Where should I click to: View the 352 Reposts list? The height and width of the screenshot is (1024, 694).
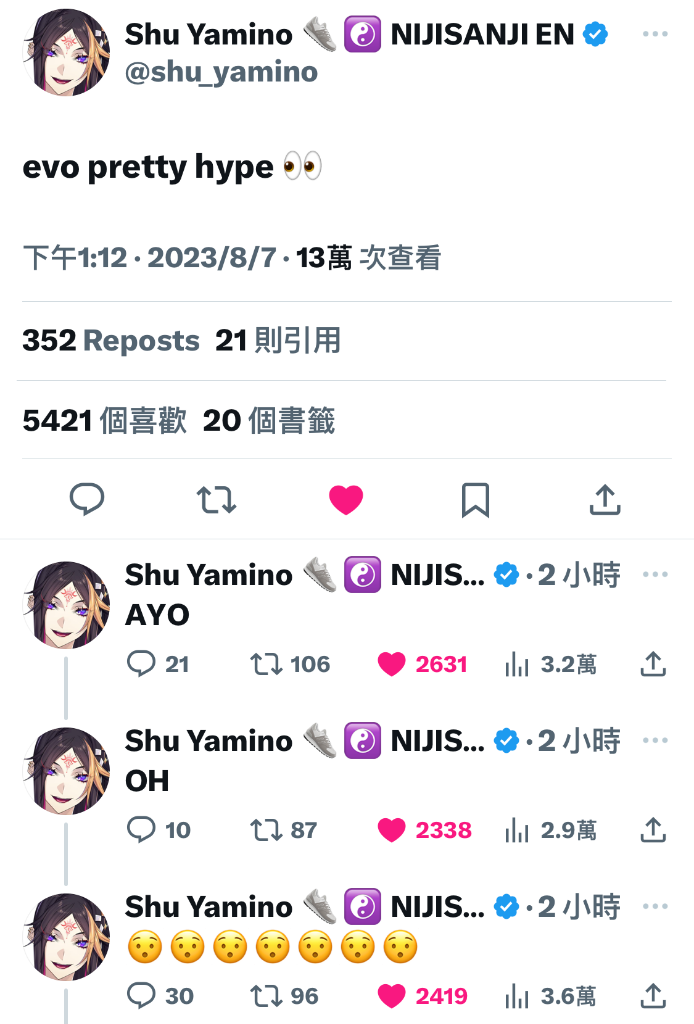(x=111, y=340)
